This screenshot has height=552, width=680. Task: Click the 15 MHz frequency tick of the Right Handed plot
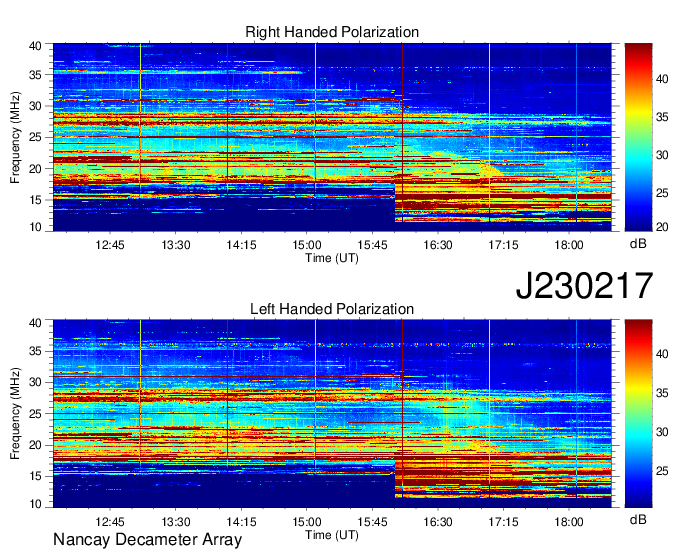35,200
